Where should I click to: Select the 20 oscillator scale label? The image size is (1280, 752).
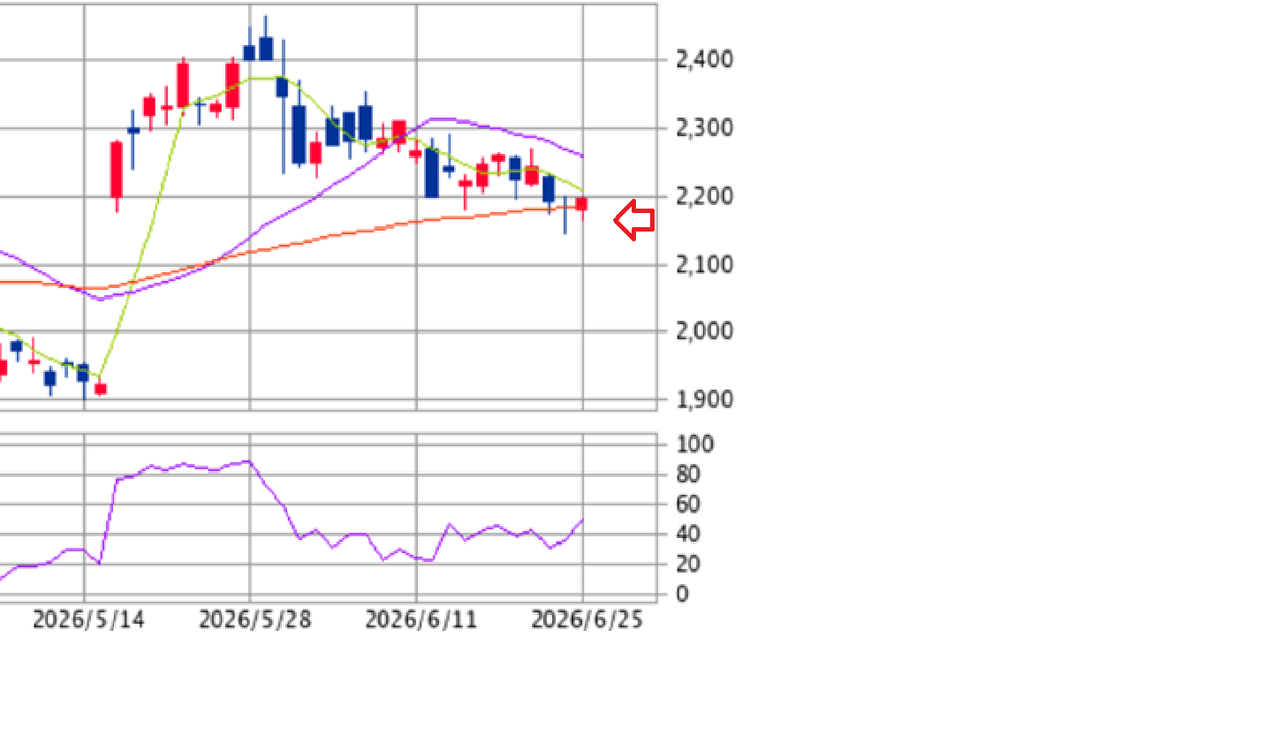pos(689,564)
